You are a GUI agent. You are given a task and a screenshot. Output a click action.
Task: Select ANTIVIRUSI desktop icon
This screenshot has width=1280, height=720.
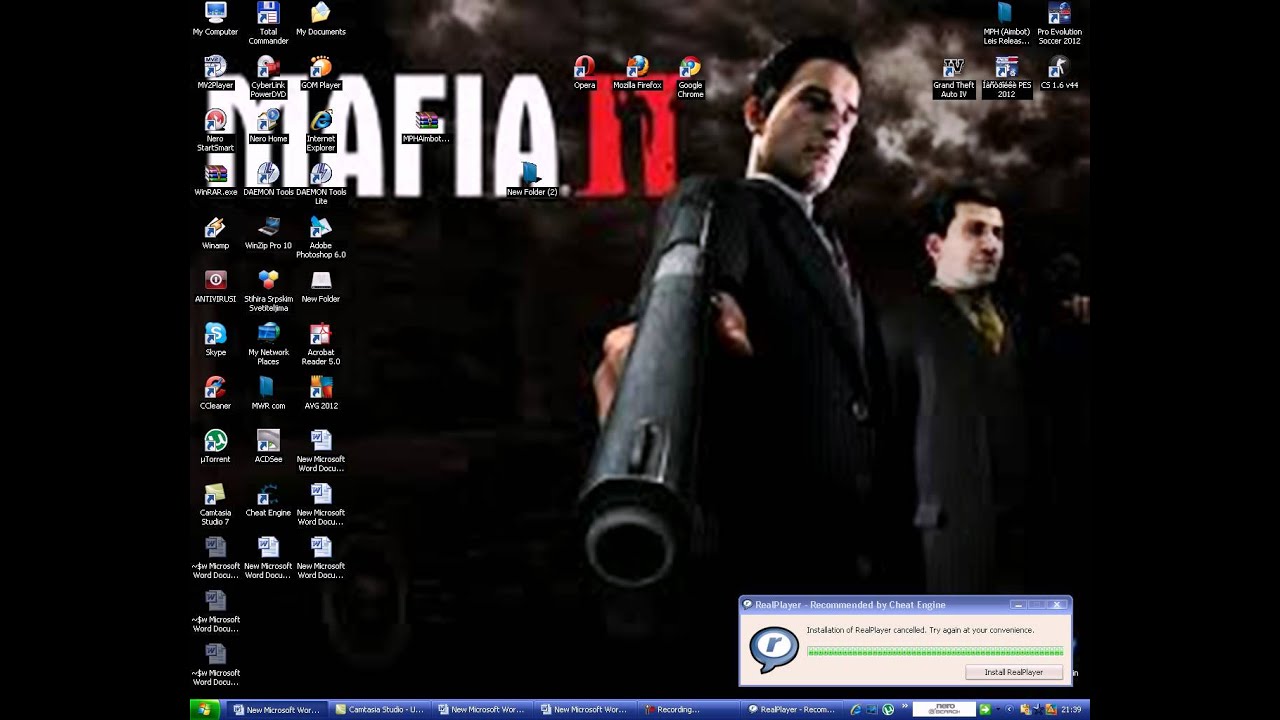click(215, 287)
